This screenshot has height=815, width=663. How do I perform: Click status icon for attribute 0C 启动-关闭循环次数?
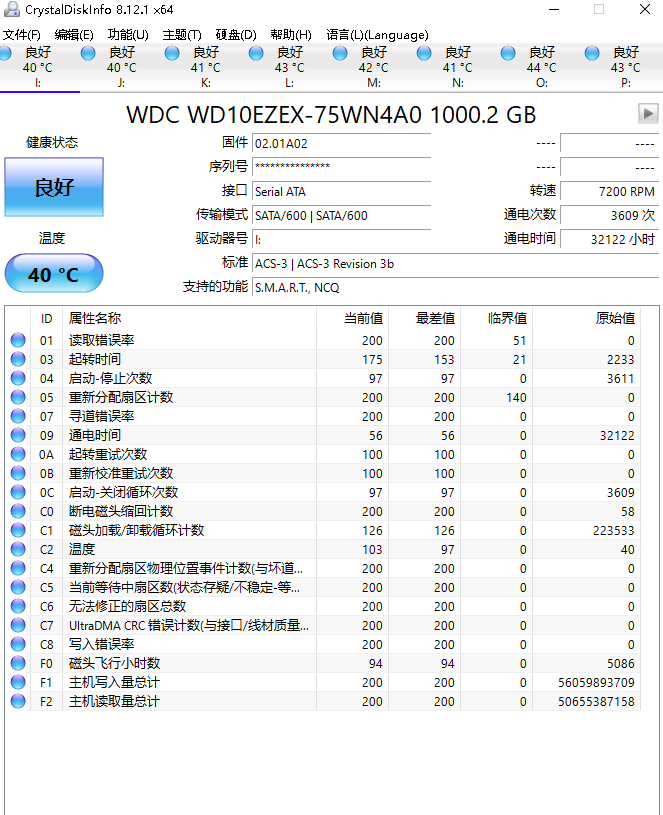pos(18,492)
